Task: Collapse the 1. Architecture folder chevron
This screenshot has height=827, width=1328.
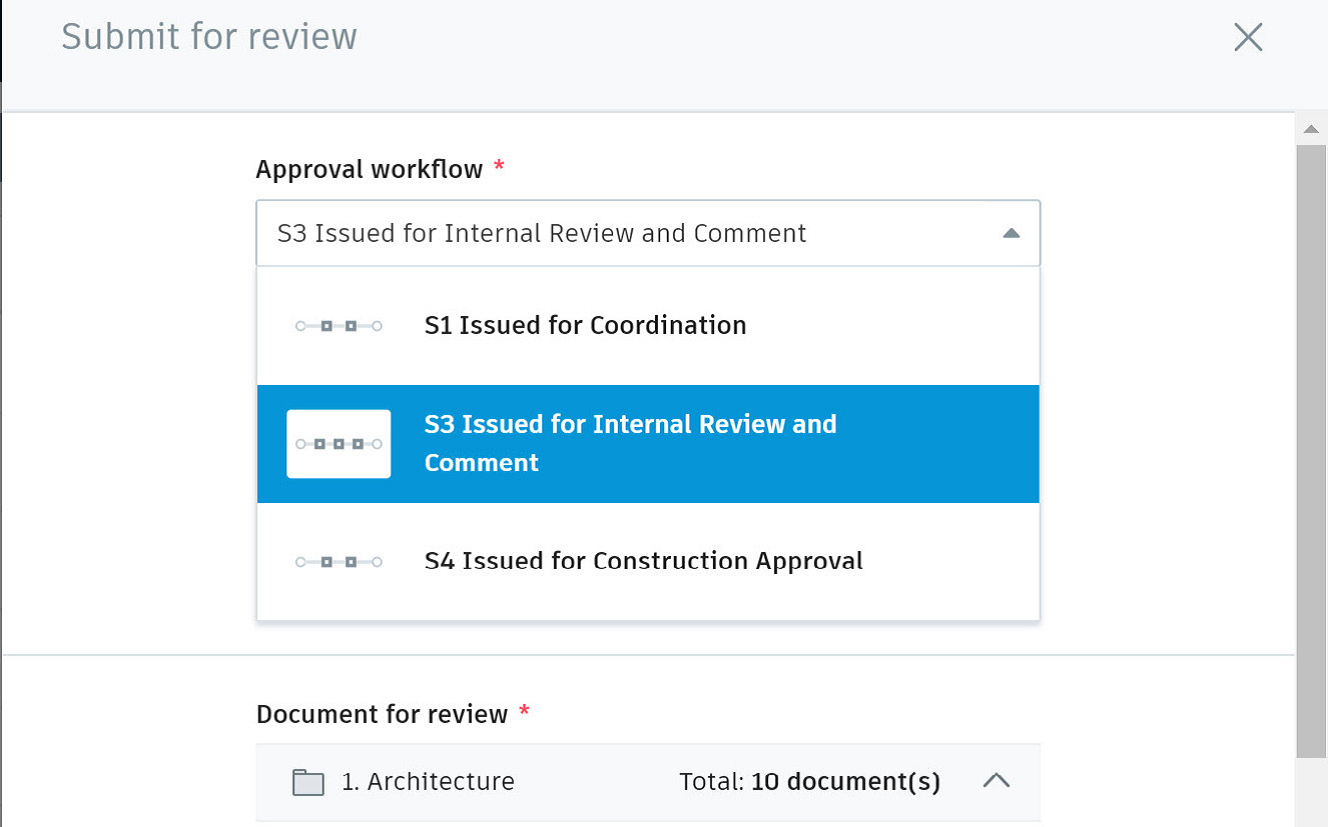Action: tap(996, 781)
